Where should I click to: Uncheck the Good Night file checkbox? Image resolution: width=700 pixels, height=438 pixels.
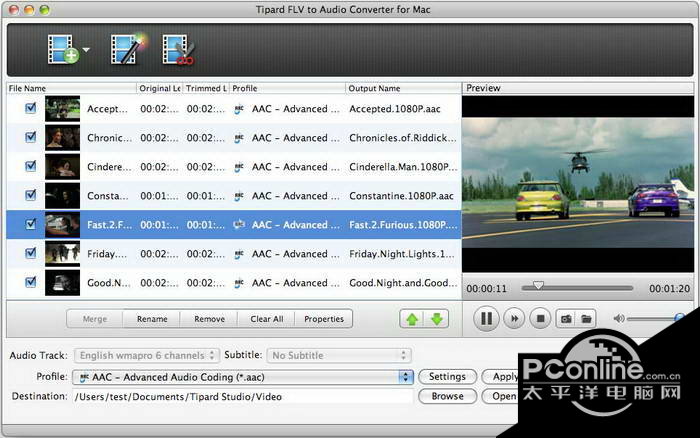(x=31, y=282)
